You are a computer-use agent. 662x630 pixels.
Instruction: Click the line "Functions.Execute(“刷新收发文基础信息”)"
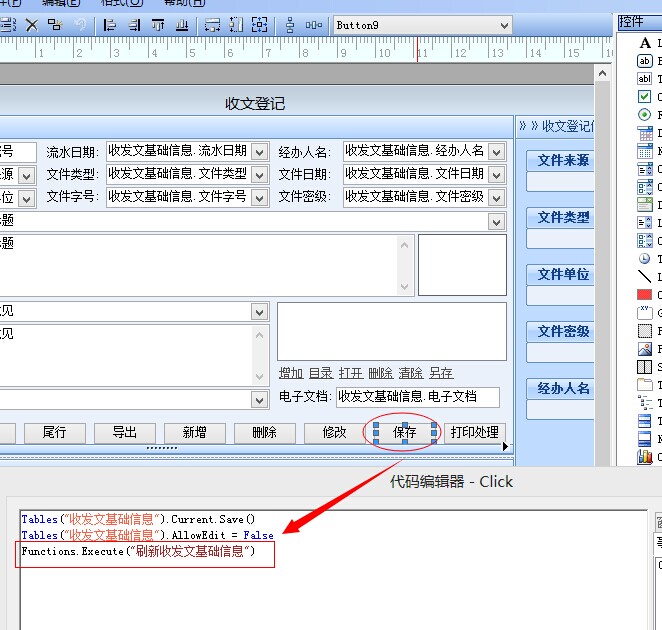click(x=138, y=551)
